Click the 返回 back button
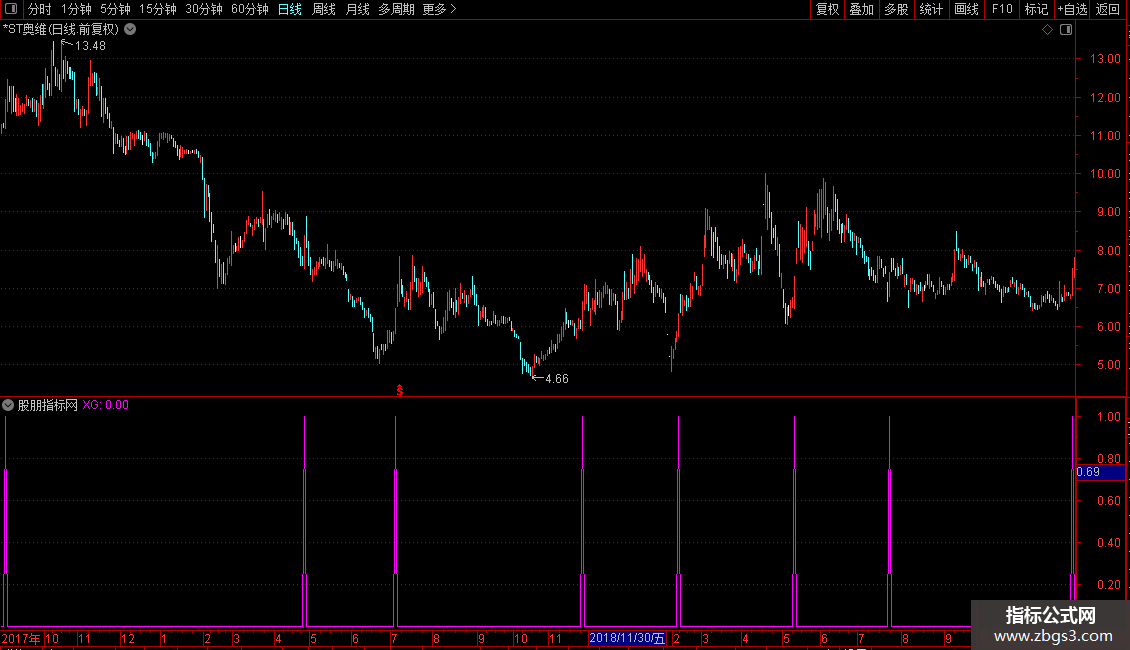Viewport: 1130px width, 650px height. (x=1108, y=9)
